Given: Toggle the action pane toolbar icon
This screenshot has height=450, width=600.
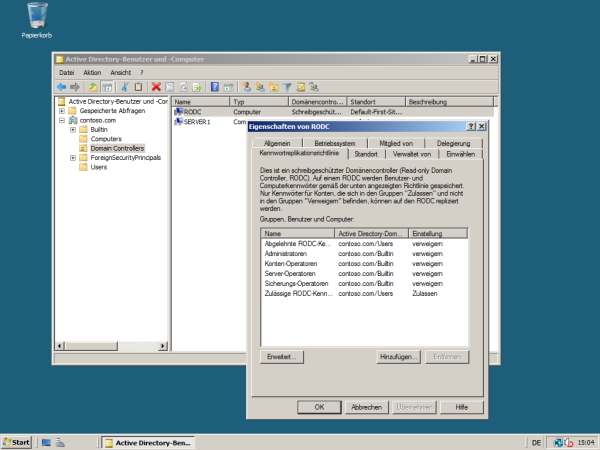Looking at the screenshot, I should [x=228, y=87].
